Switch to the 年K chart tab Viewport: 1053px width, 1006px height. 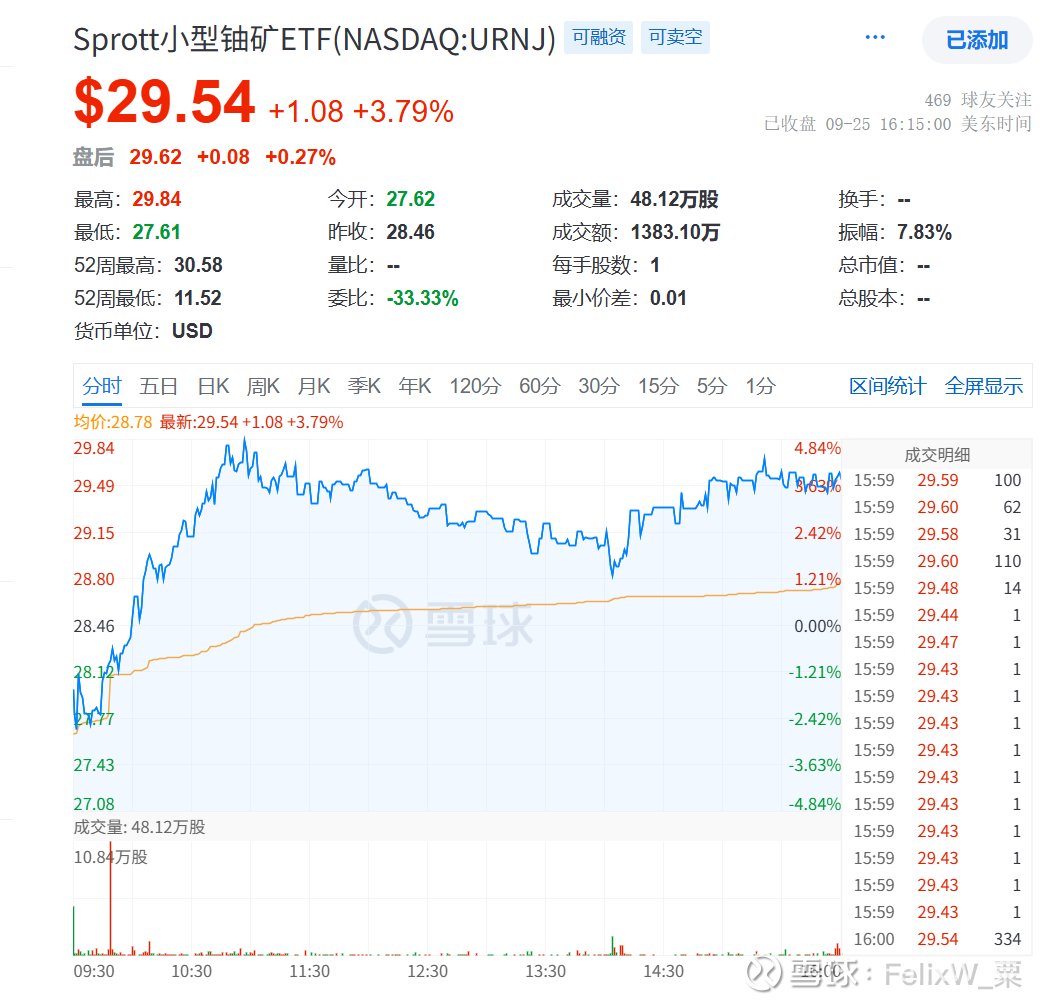[415, 387]
